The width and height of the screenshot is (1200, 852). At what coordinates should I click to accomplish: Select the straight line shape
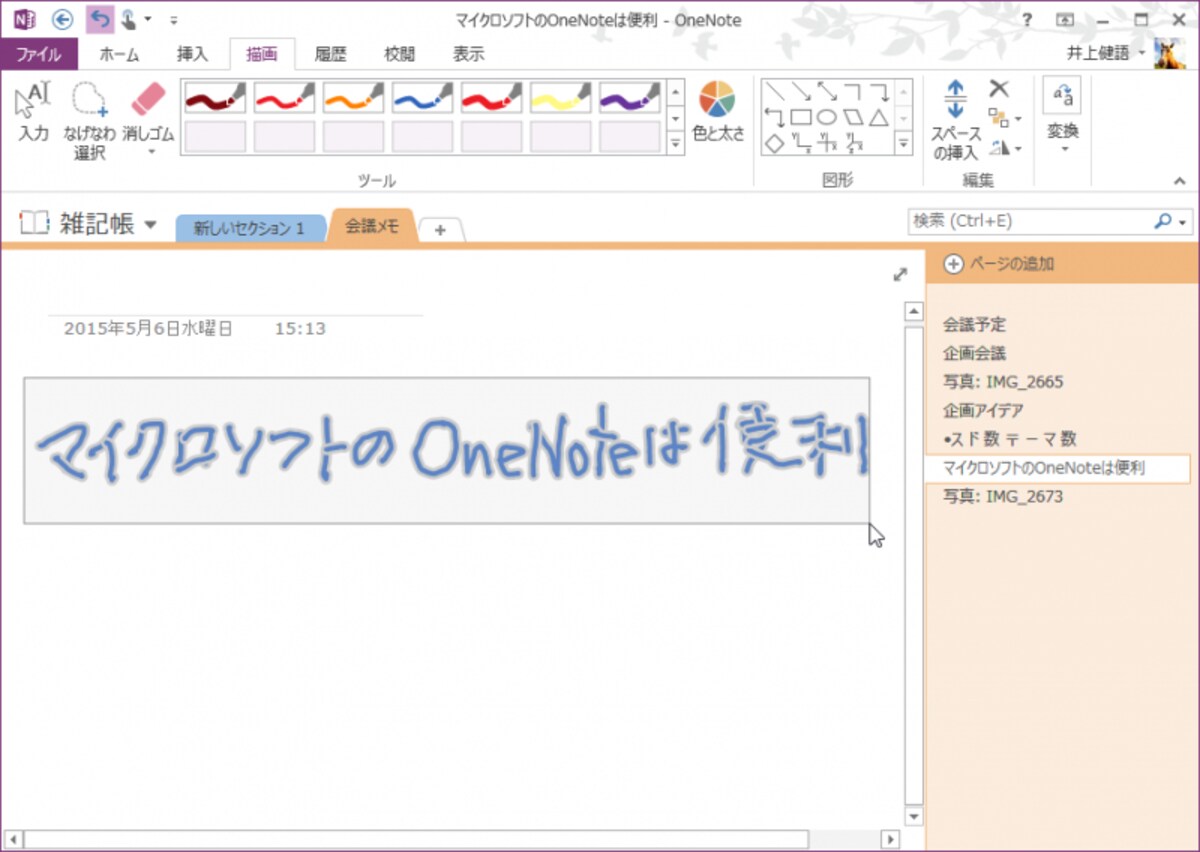coord(774,92)
